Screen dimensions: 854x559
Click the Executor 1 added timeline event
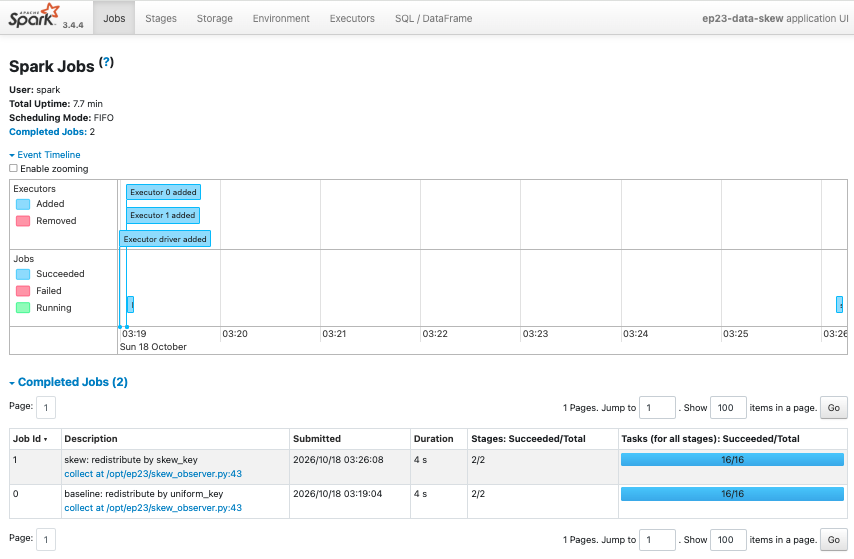[163, 215]
